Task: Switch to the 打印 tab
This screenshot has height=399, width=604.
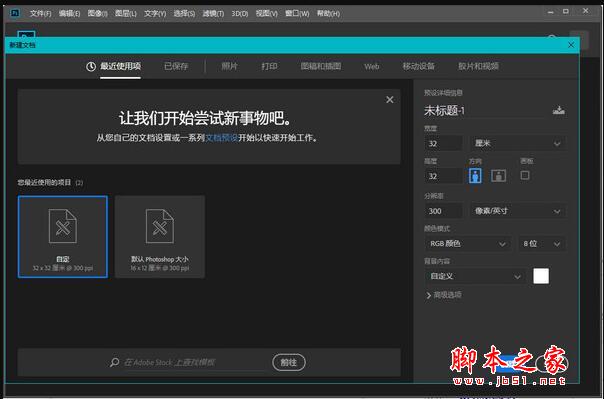Action: 269,66
